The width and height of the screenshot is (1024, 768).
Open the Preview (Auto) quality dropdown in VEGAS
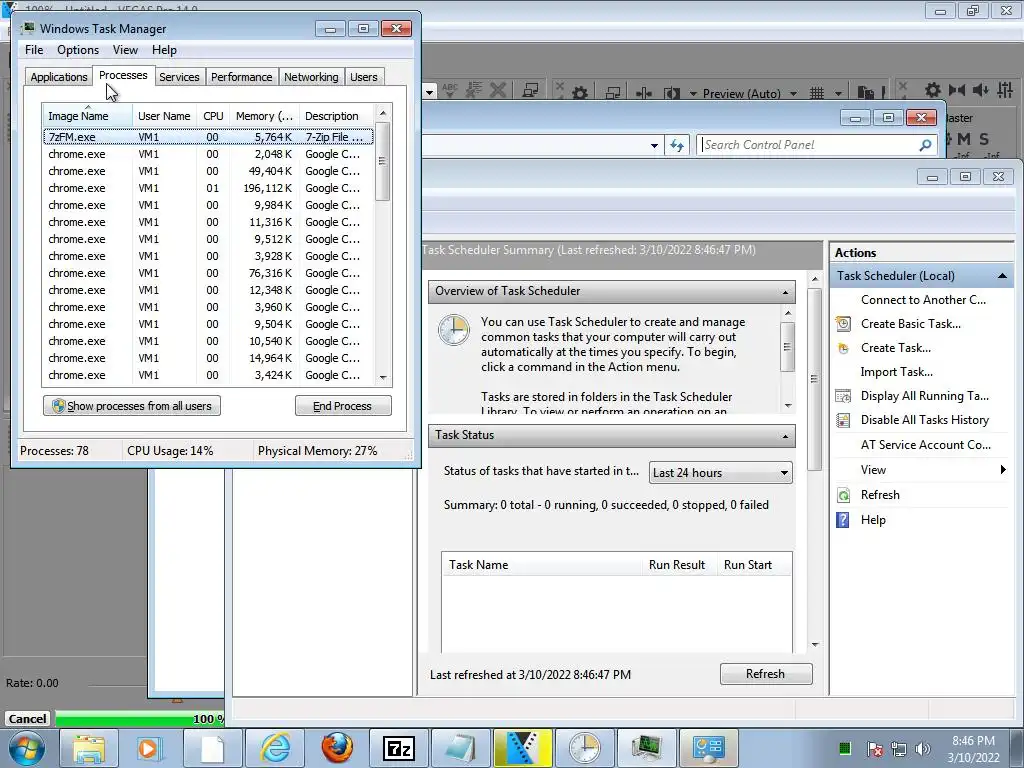tap(793, 94)
